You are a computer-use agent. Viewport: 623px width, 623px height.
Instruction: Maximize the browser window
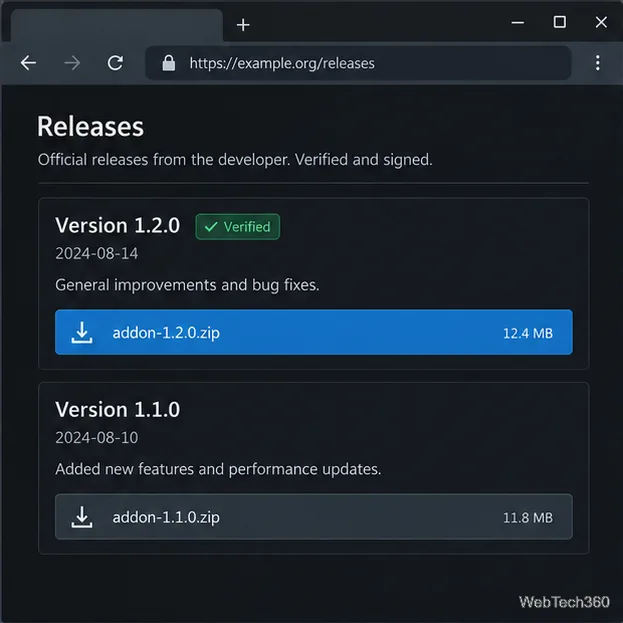(559, 22)
